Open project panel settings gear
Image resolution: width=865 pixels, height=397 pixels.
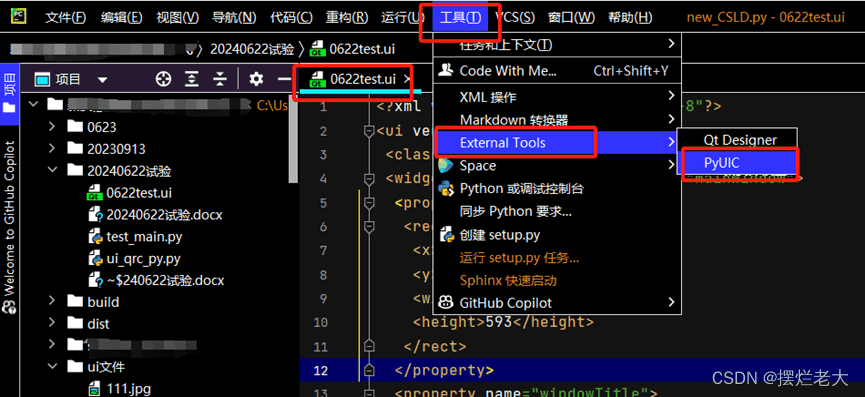pos(256,79)
